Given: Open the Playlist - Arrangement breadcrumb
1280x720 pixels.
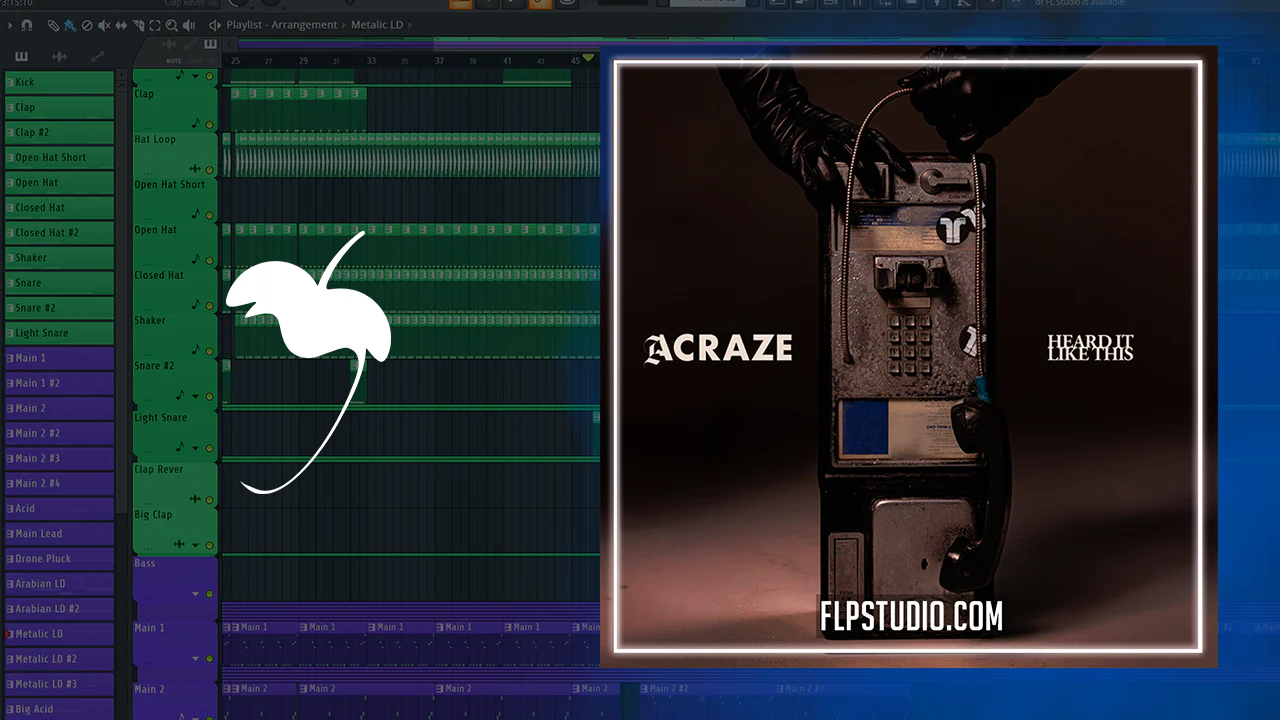Looking at the screenshot, I should (x=284, y=25).
